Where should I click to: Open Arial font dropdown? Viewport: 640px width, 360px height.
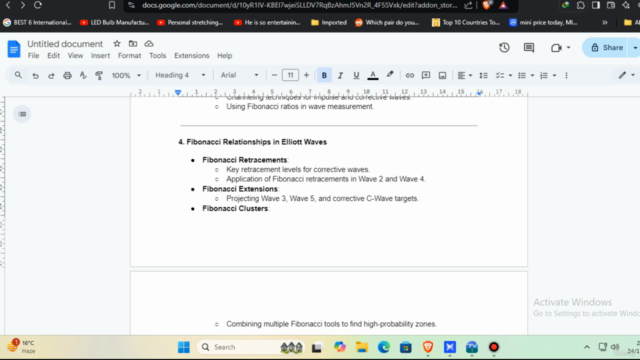[240, 75]
